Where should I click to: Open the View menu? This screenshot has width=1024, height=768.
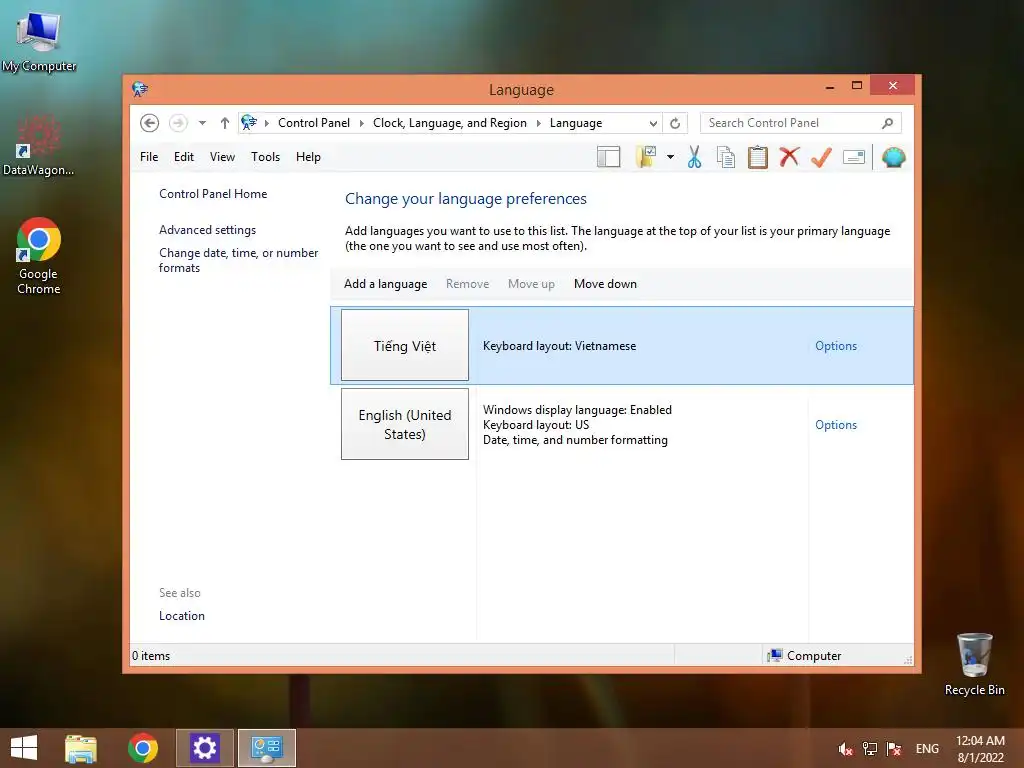[222, 157]
